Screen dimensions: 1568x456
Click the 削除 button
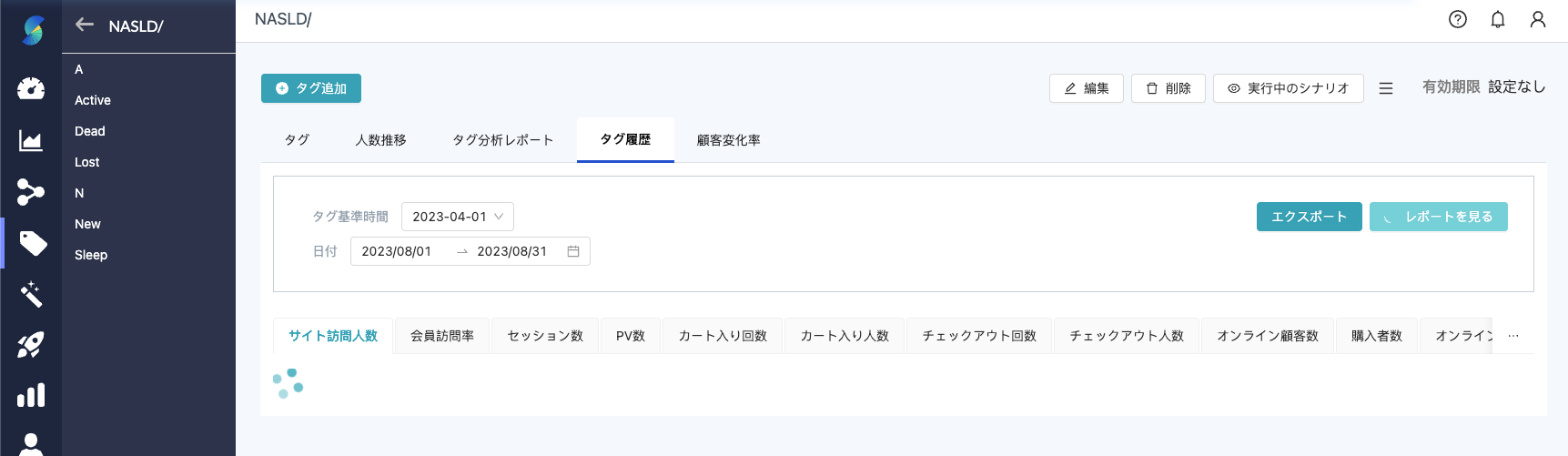coord(1168,88)
